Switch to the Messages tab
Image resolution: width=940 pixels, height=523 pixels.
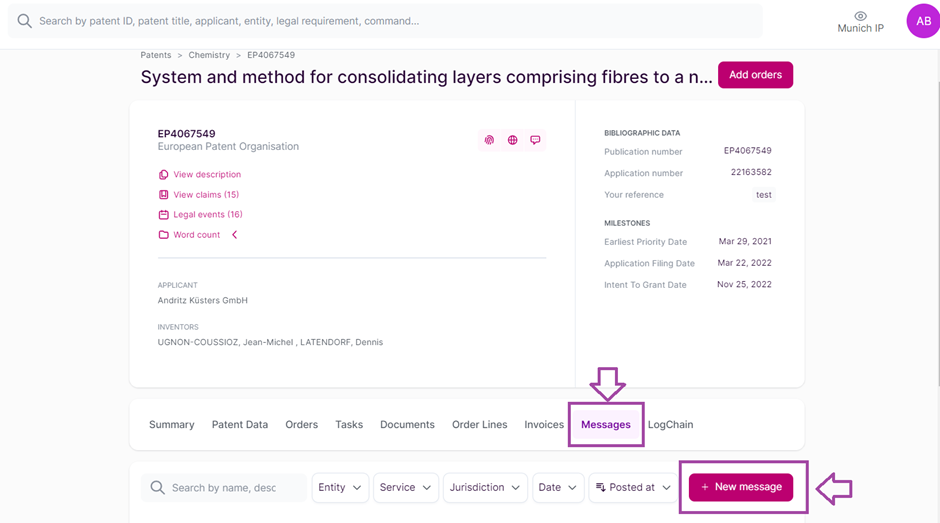pos(606,425)
